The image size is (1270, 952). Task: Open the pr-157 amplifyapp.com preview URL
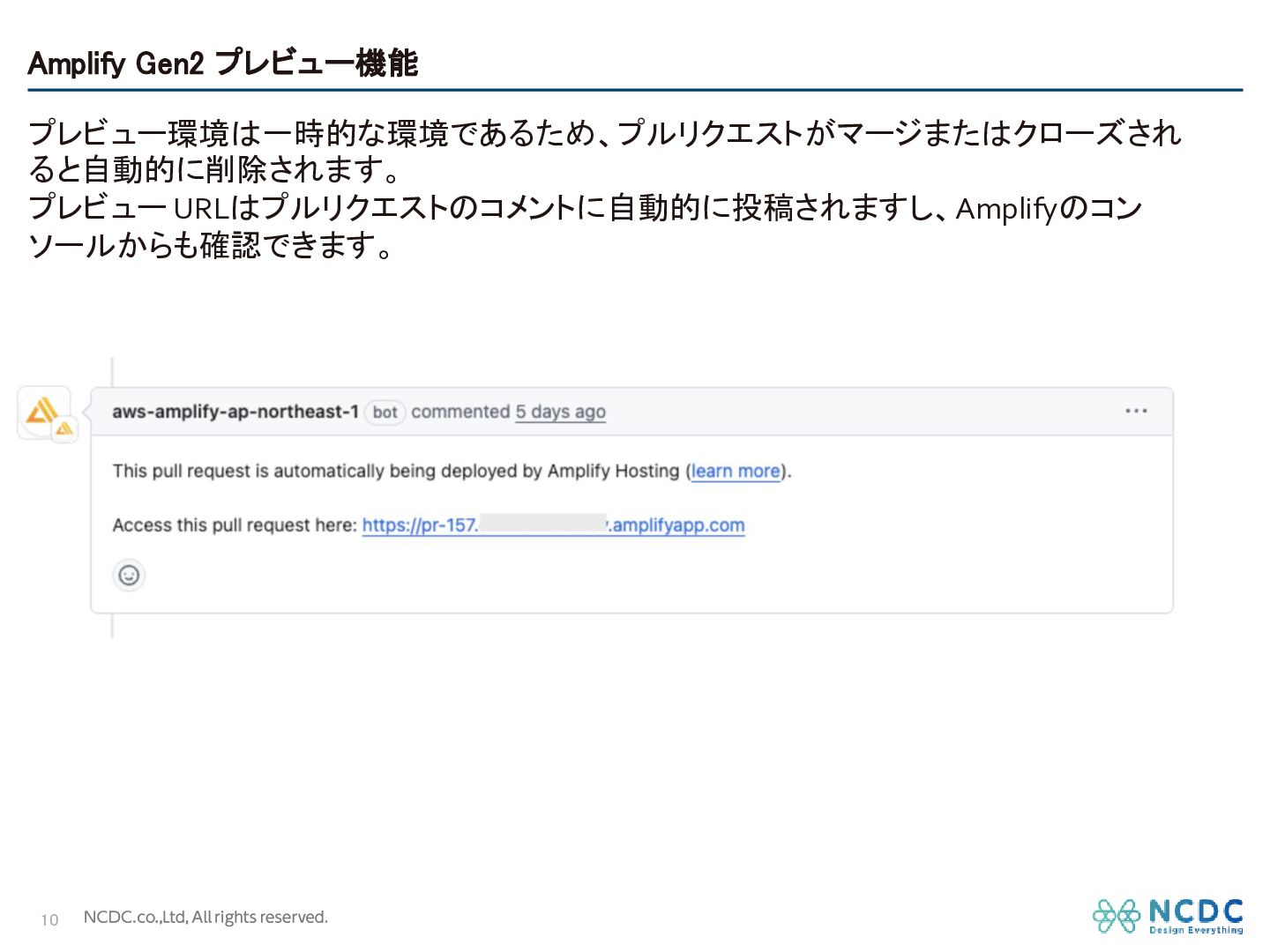pyautogui.click(x=553, y=525)
